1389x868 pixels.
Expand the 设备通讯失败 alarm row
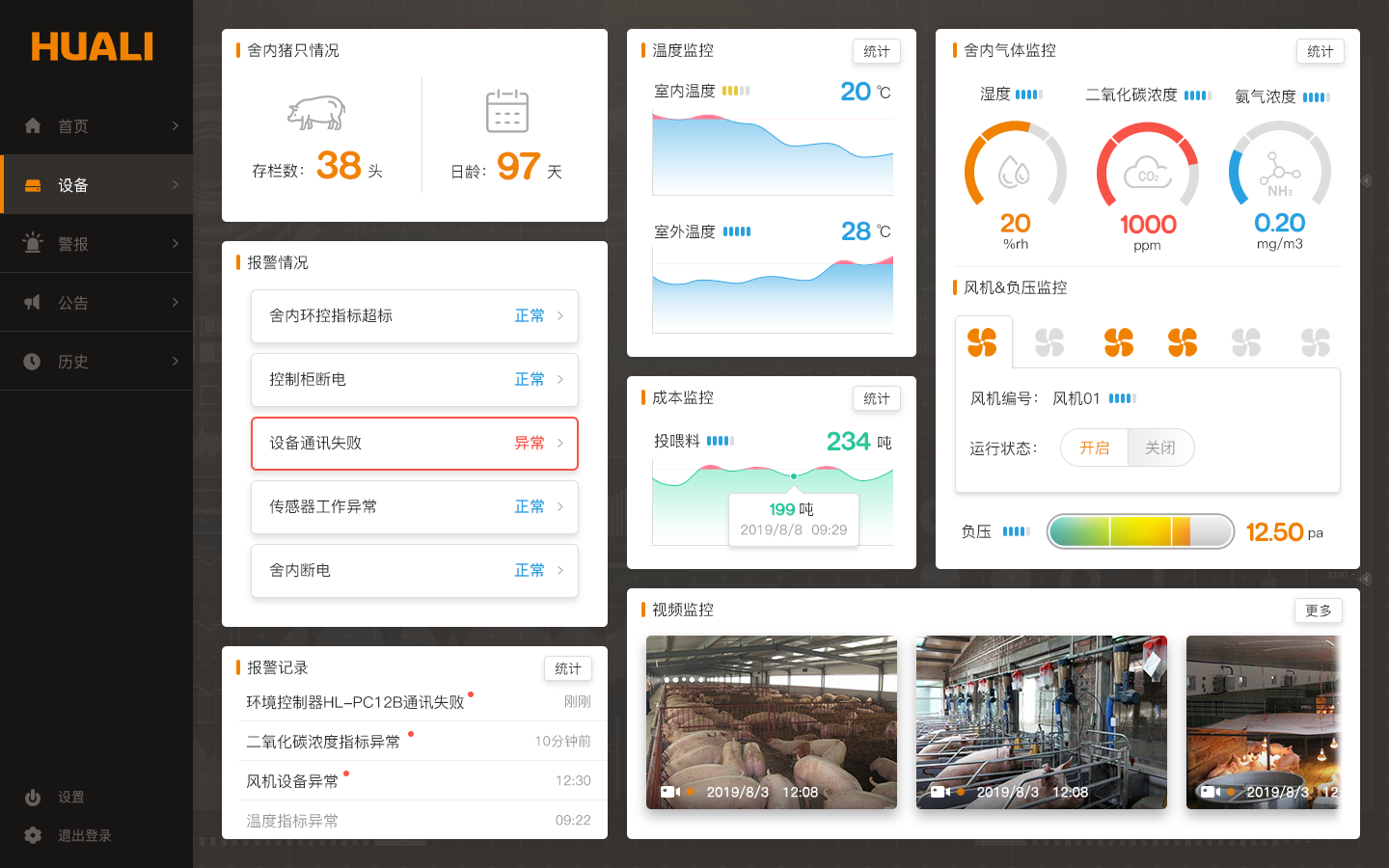(x=415, y=444)
